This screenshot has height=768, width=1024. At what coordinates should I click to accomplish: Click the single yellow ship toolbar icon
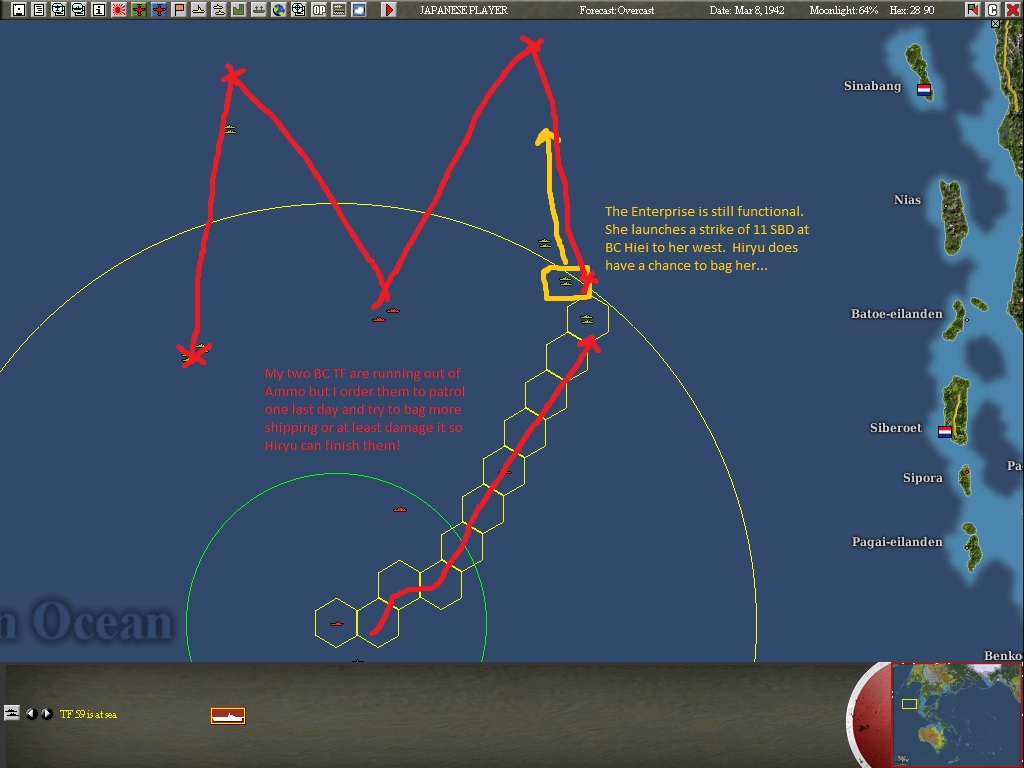[x=199, y=10]
